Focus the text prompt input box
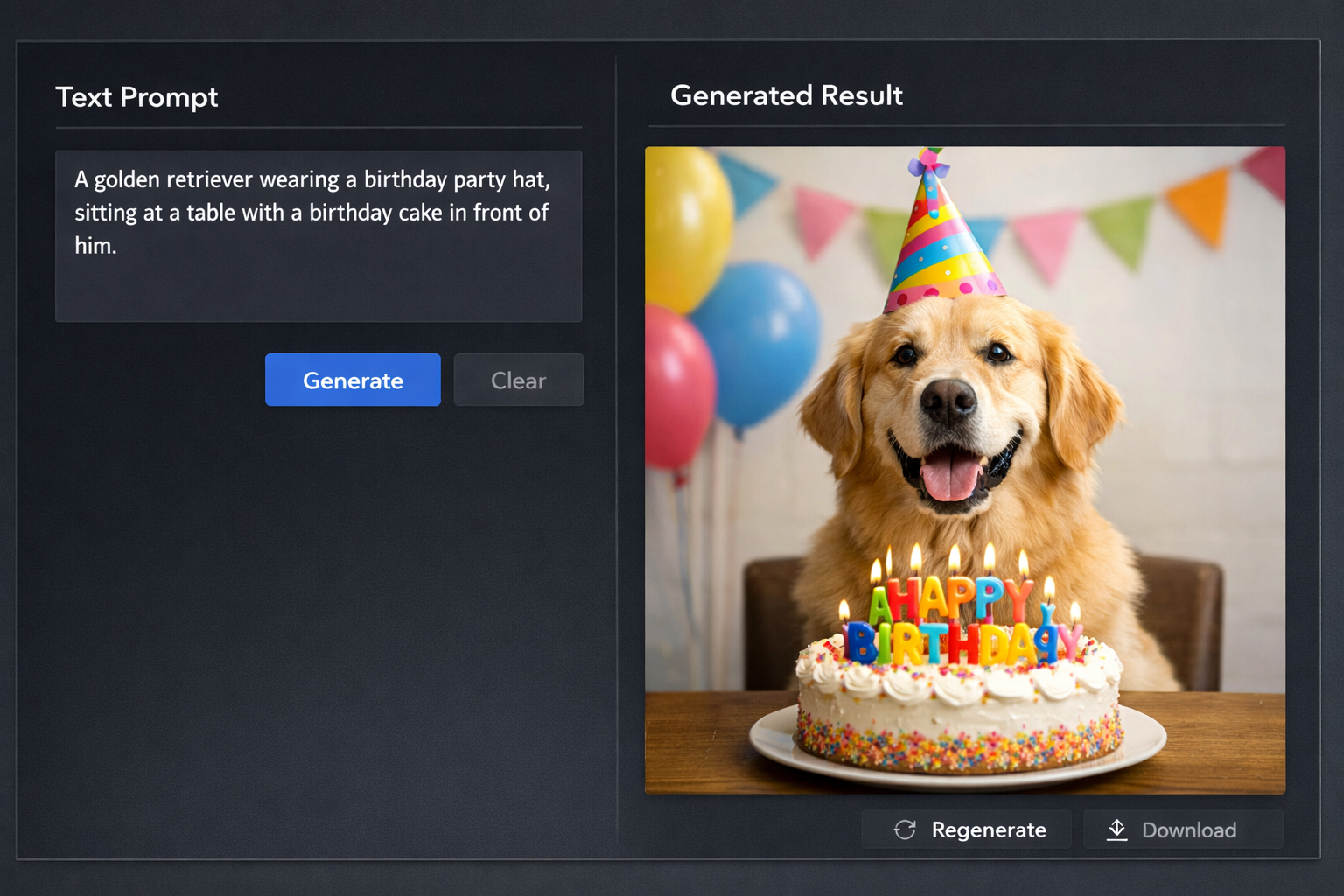This screenshot has height=896, width=1344. [318, 235]
